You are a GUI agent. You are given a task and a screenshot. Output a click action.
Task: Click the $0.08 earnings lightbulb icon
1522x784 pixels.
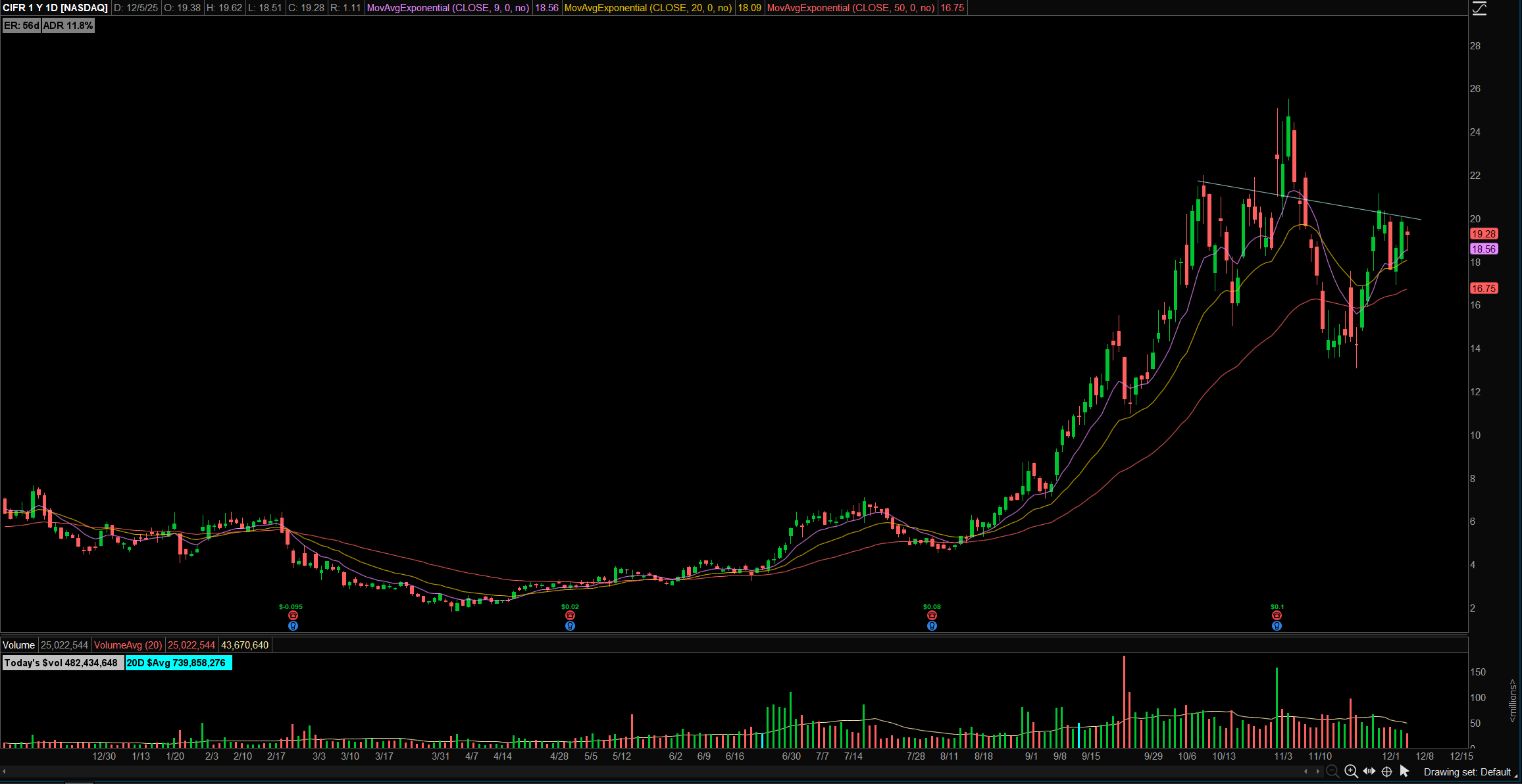[932, 626]
